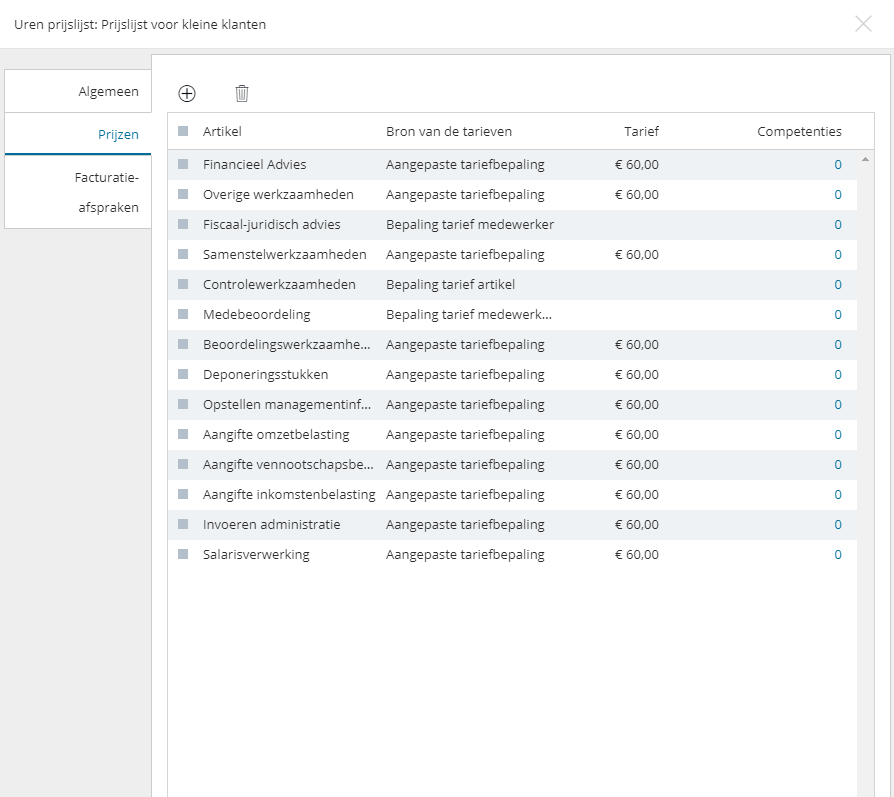Viewport: 894px width, 797px height.
Task: Click Aangepaste tariefbepaling for Opstellen managementinf...
Action: pyautogui.click(x=465, y=404)
